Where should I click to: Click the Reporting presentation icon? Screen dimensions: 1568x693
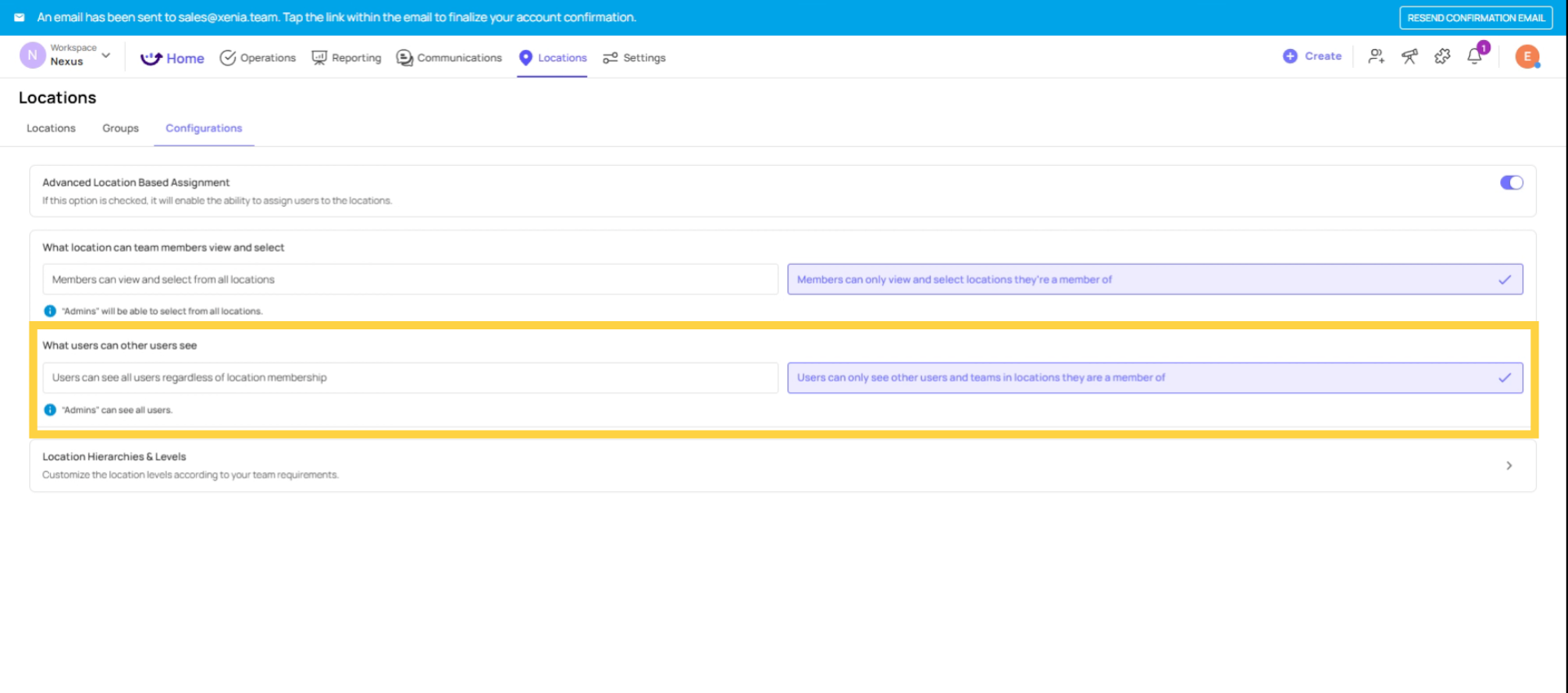click(x=319, y=58)
